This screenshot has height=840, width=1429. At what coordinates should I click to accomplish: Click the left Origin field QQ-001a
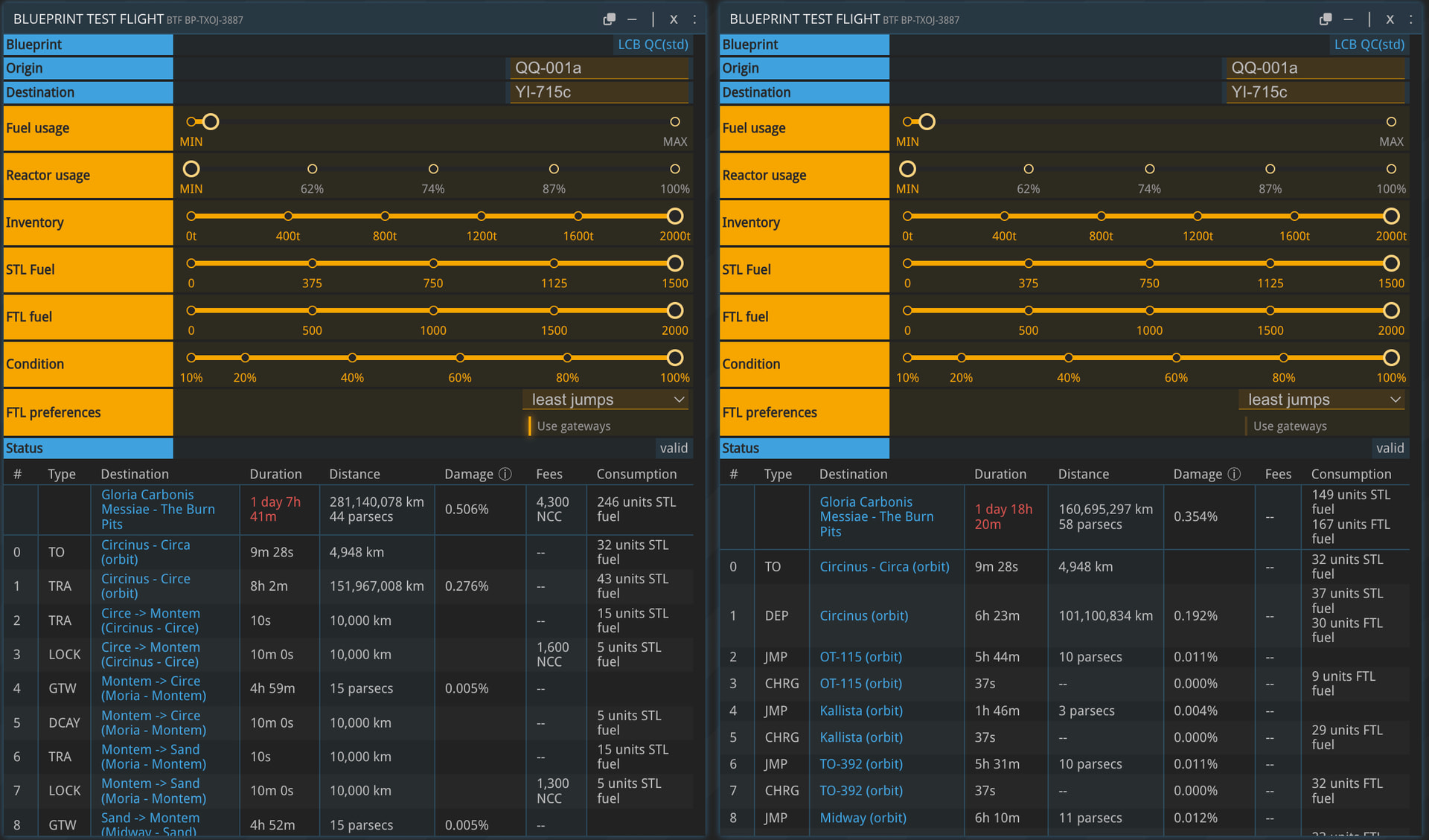point(599,68)
